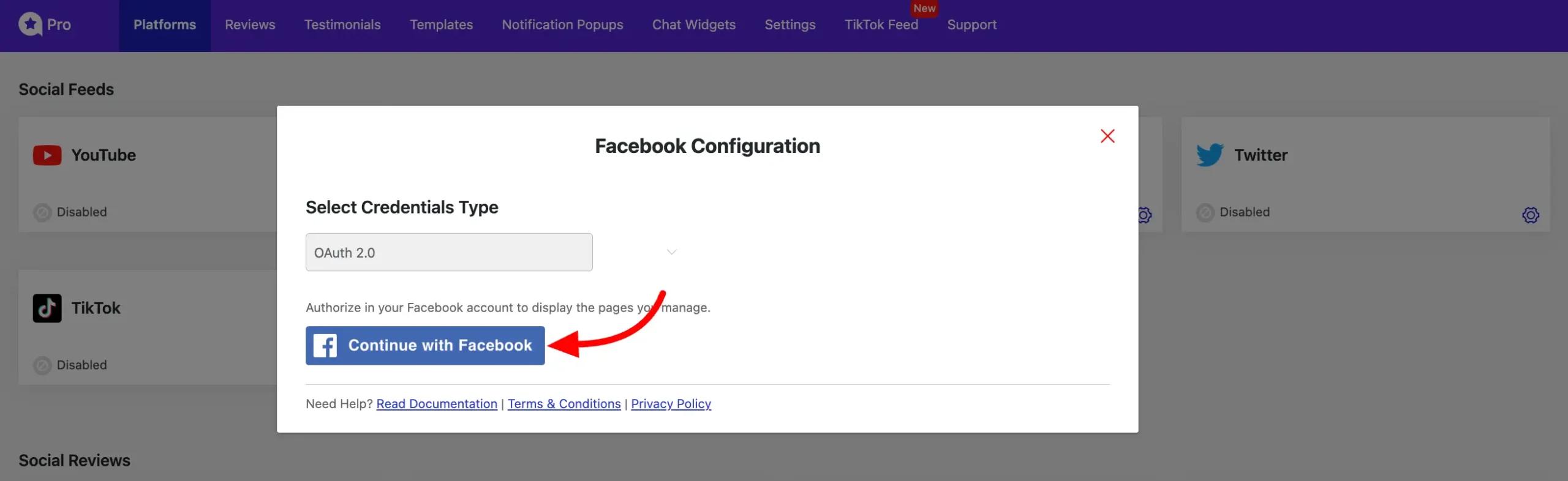Click the Twitter card title
Screen dimensions: 1568x481
[x=1261, y=155]
